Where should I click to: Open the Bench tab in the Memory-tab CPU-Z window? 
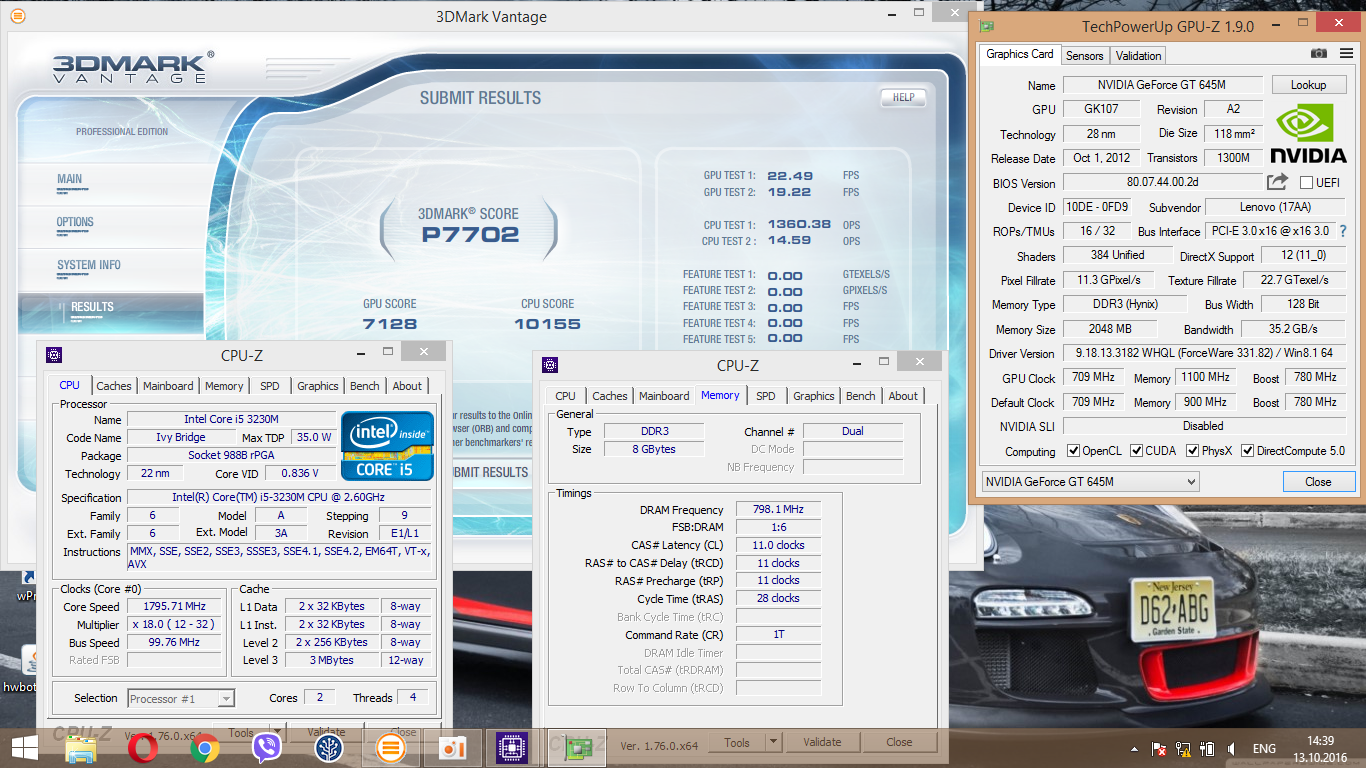[860, 396]
